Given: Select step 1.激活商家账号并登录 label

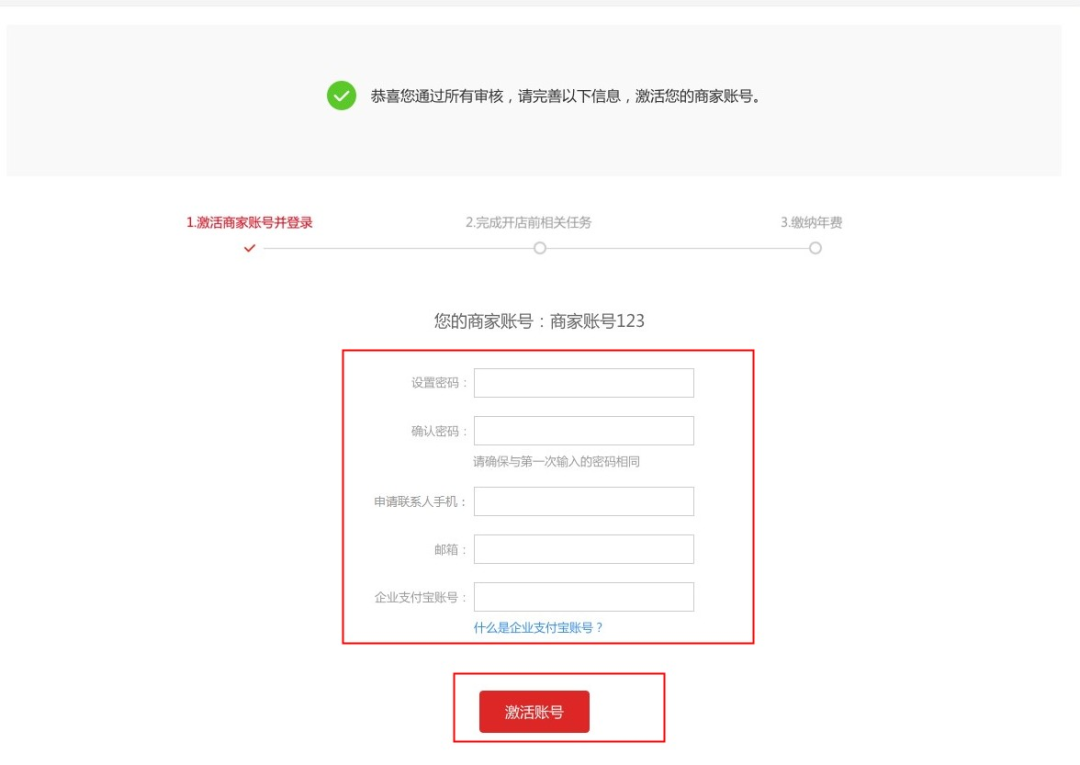Looking at the screenshot, I should [x=249, y=222].
